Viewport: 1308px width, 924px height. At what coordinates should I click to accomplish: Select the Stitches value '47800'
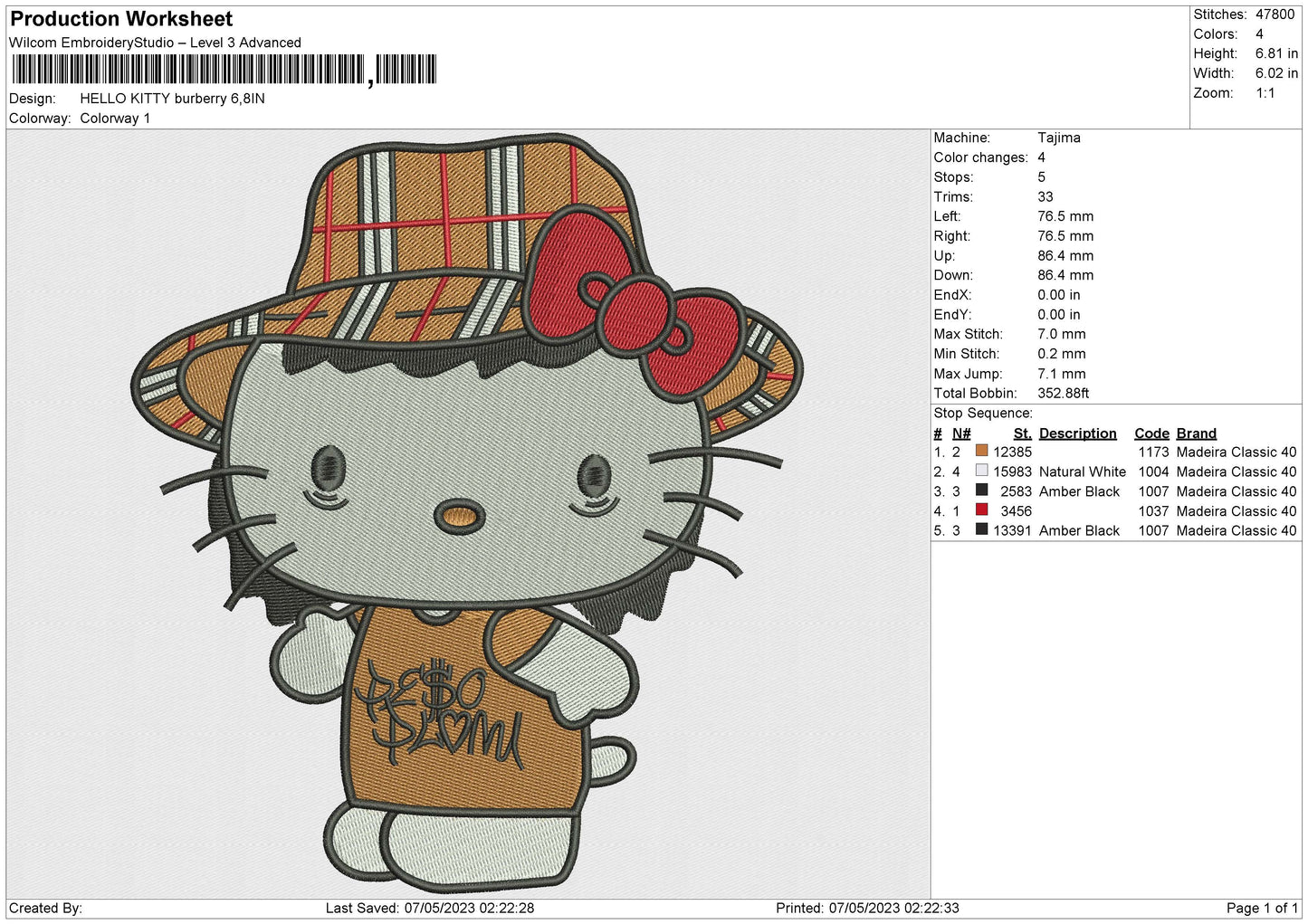[x=1275, y=14]
